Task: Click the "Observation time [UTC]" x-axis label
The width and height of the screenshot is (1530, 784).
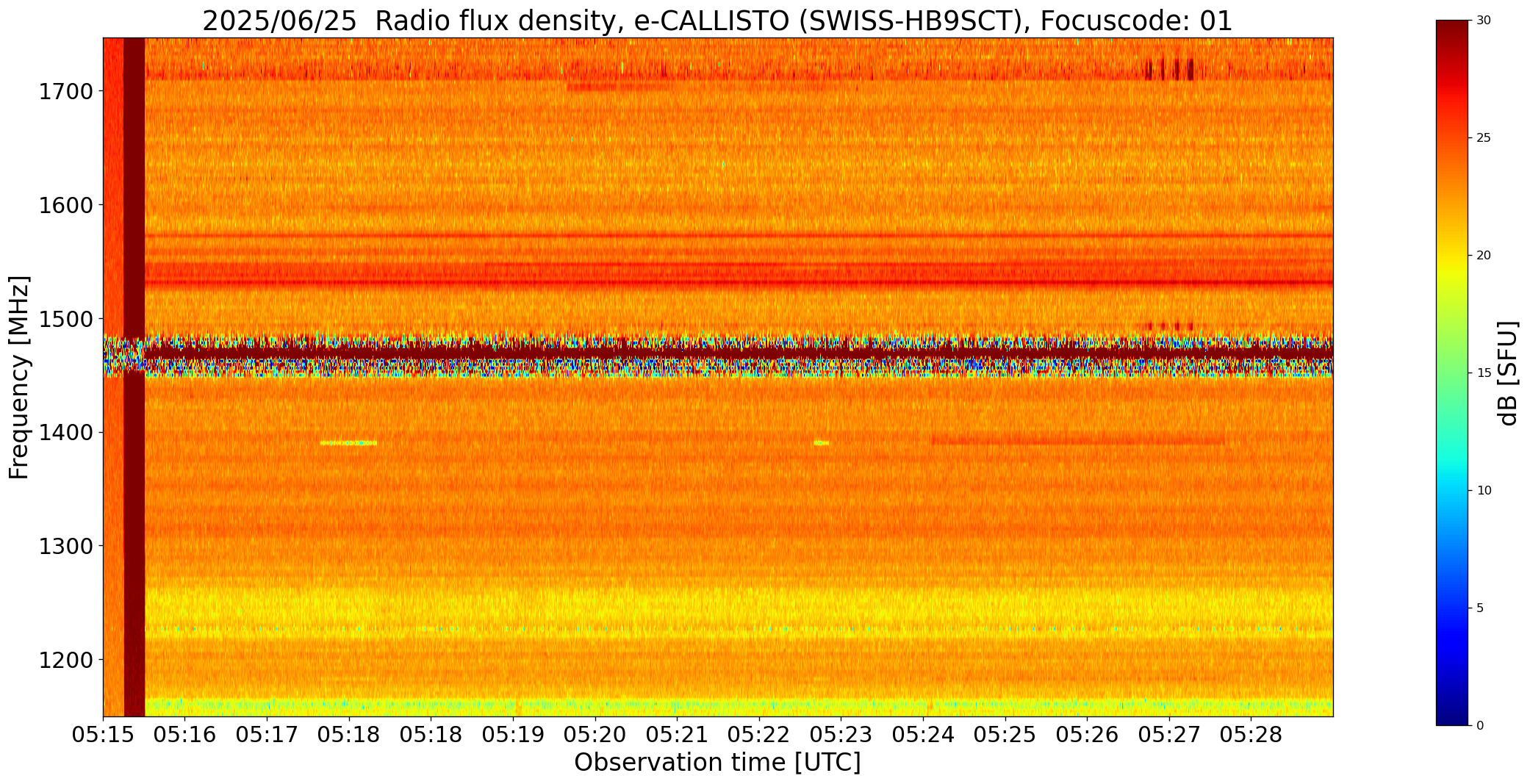Action: [717, 763]
